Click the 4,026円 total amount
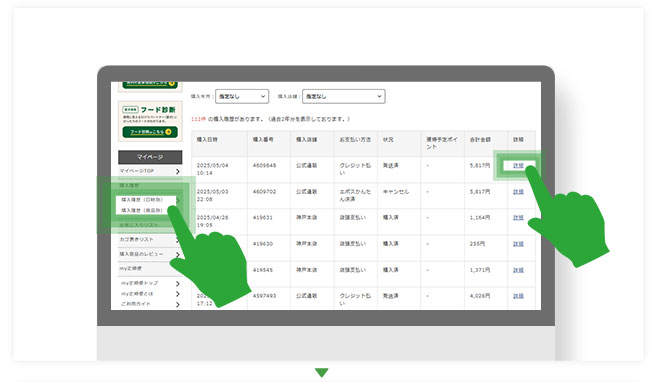 480,296
